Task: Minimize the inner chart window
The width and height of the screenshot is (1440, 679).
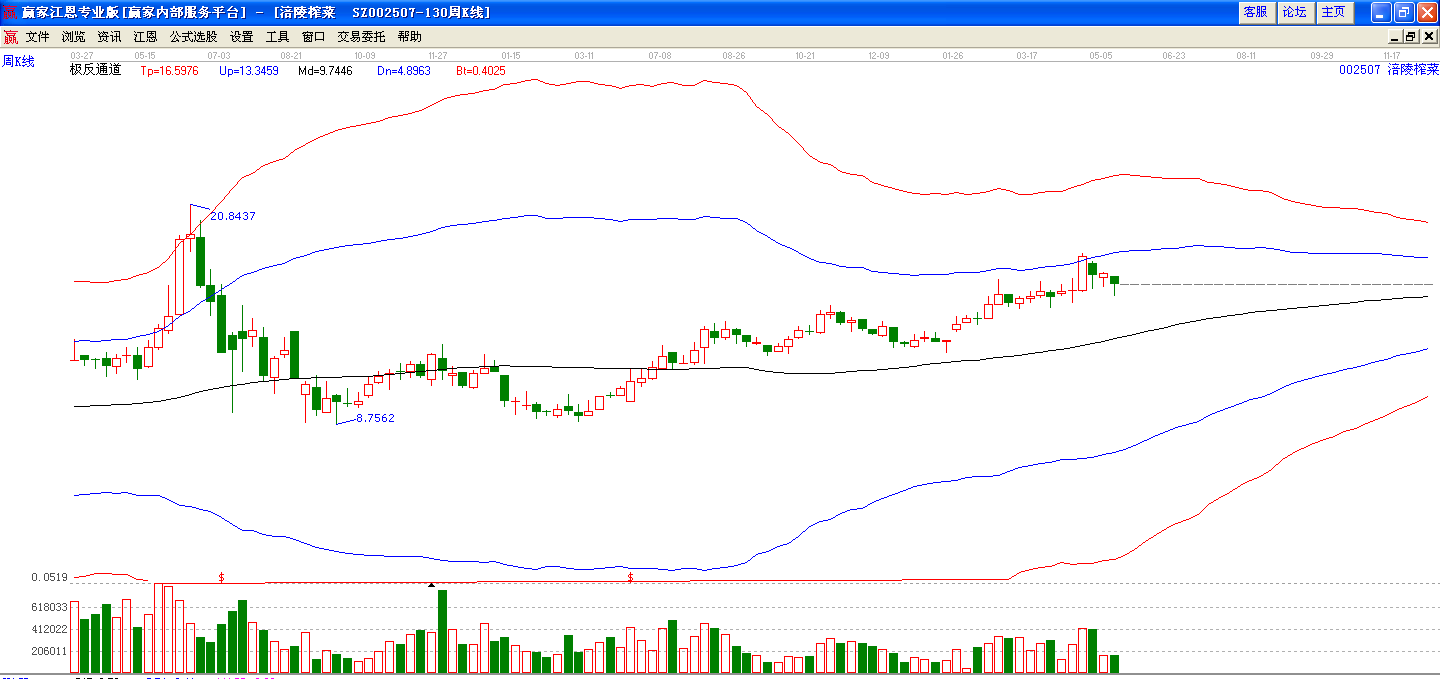Action: pos(1396,37)
